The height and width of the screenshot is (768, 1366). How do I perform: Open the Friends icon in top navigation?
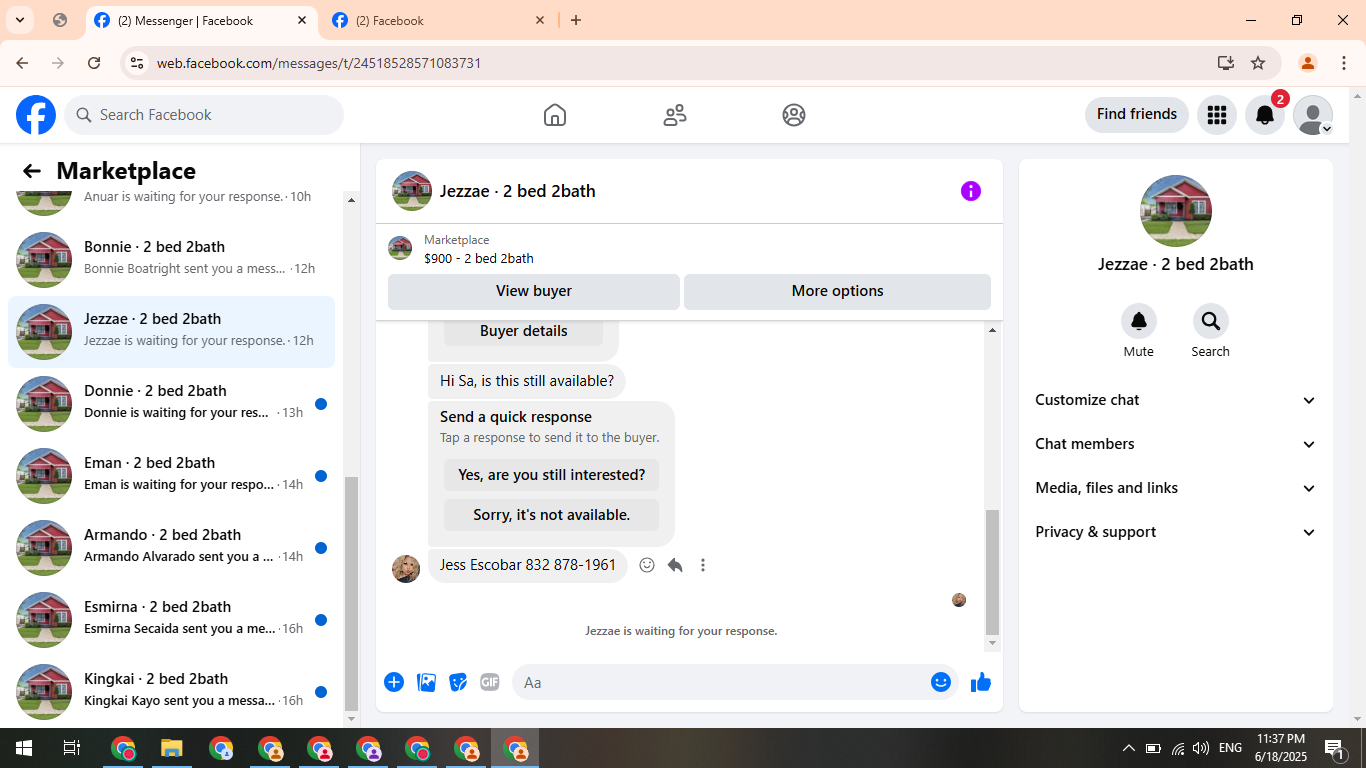(x=675, y=115)
